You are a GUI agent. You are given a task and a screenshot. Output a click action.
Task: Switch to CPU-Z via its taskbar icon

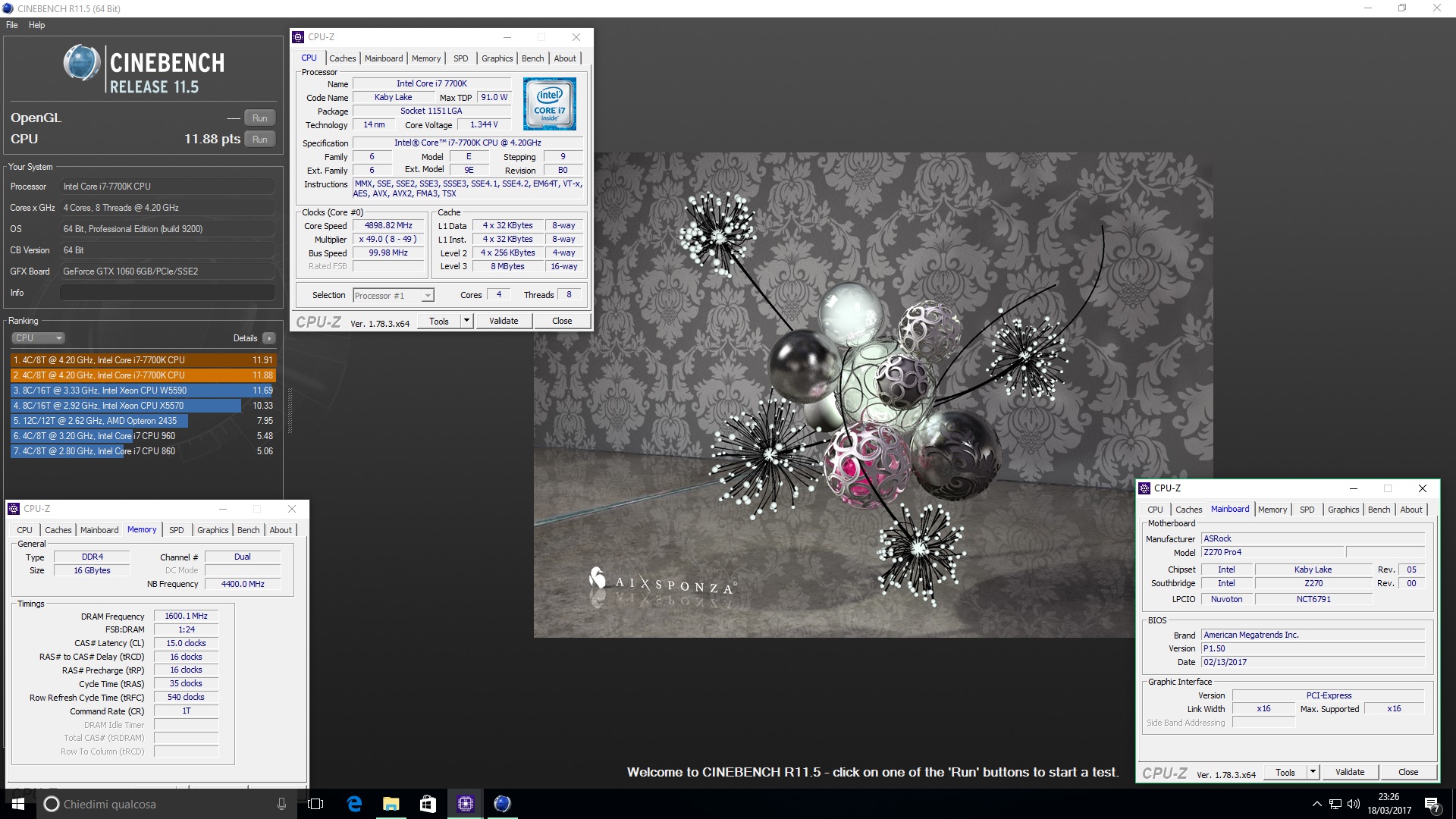pos(465,804)
